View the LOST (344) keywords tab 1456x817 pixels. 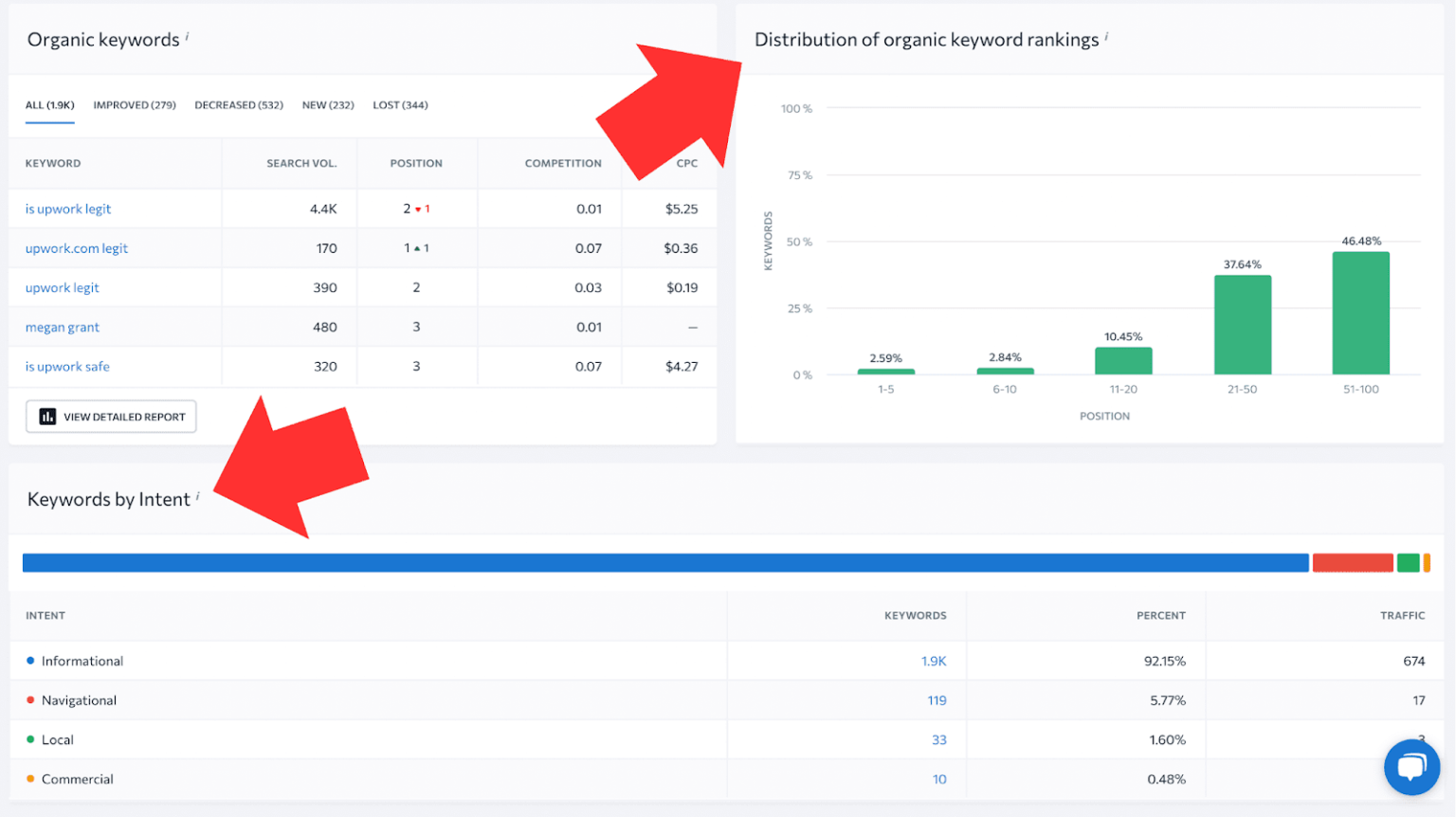(400, 104)
